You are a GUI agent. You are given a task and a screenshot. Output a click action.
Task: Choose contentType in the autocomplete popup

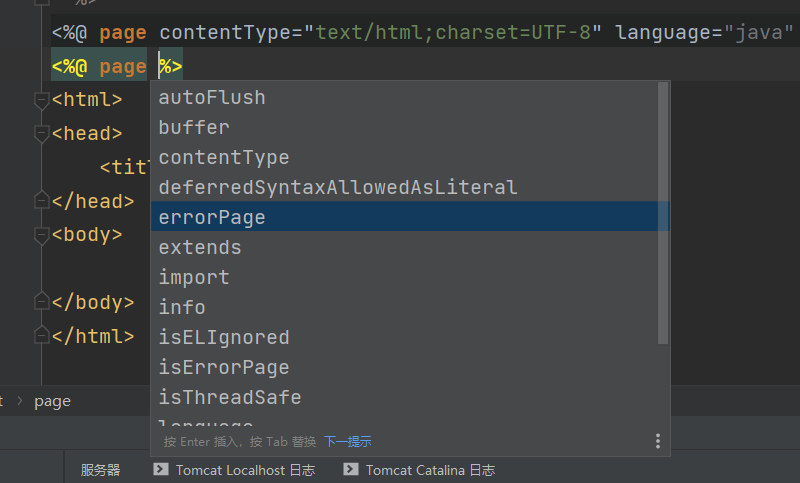click(x=224, y=157)
